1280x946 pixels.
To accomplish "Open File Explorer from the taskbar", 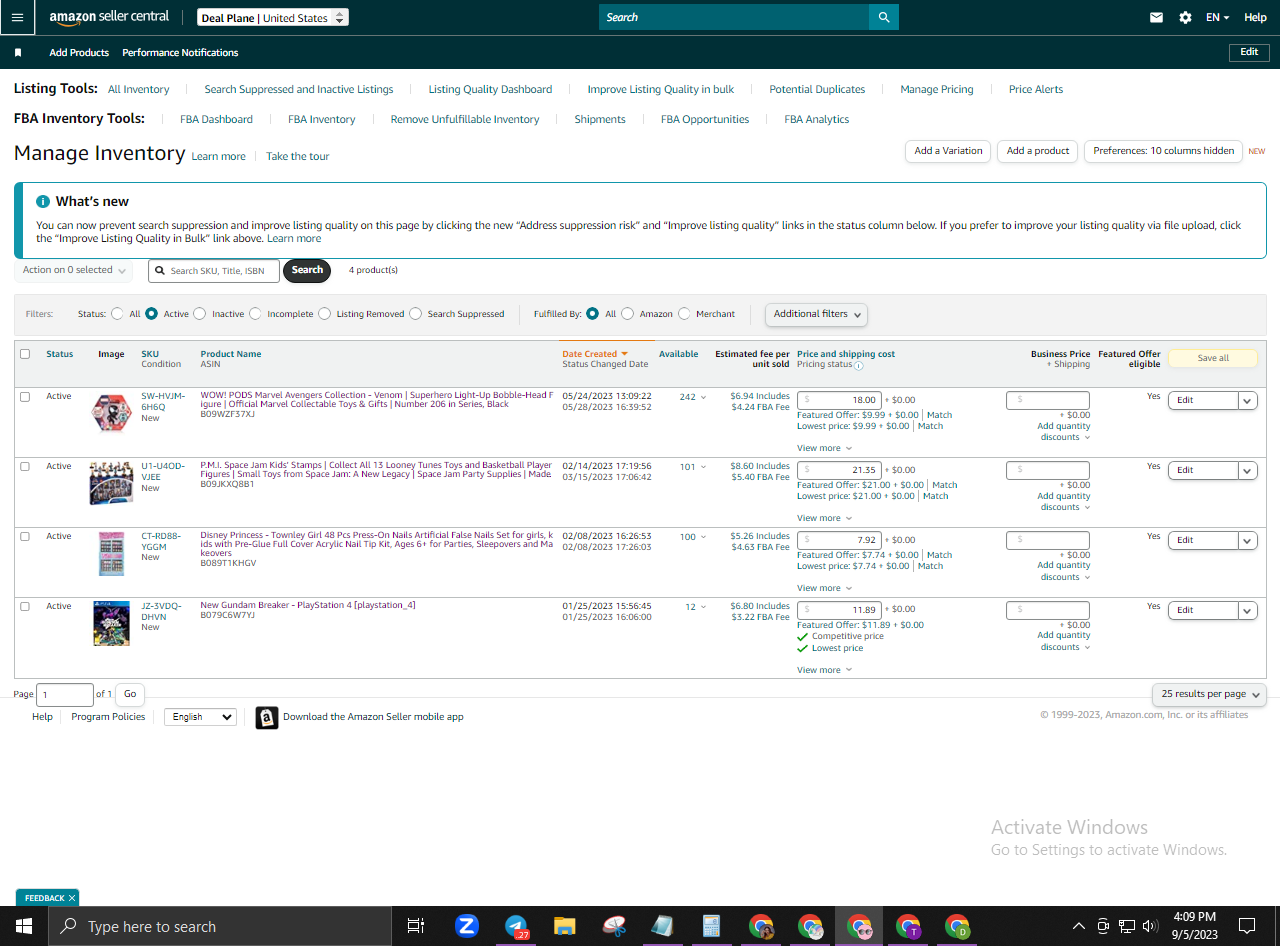I will [565, 926].
